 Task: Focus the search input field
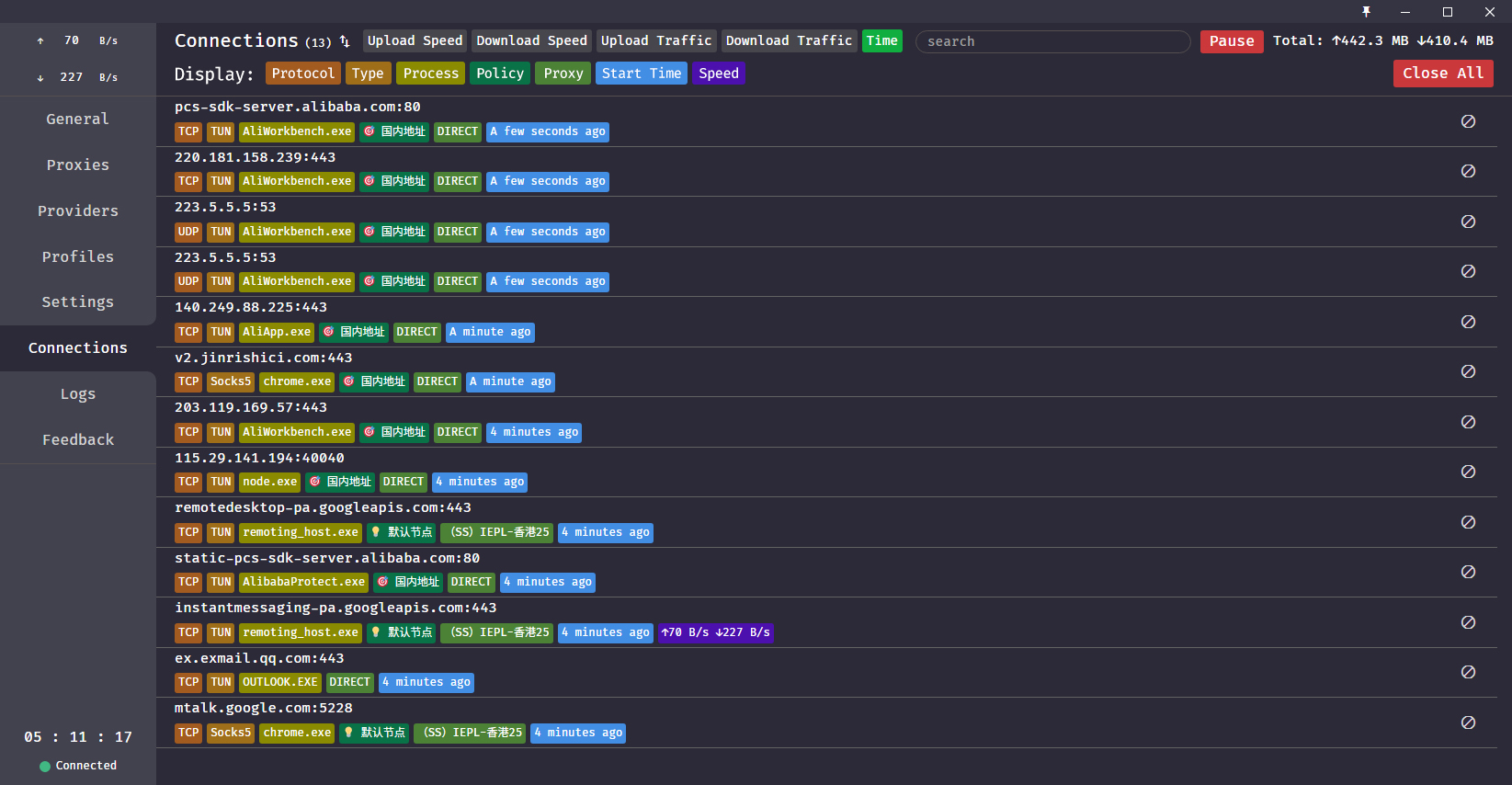pos(1052,41)
